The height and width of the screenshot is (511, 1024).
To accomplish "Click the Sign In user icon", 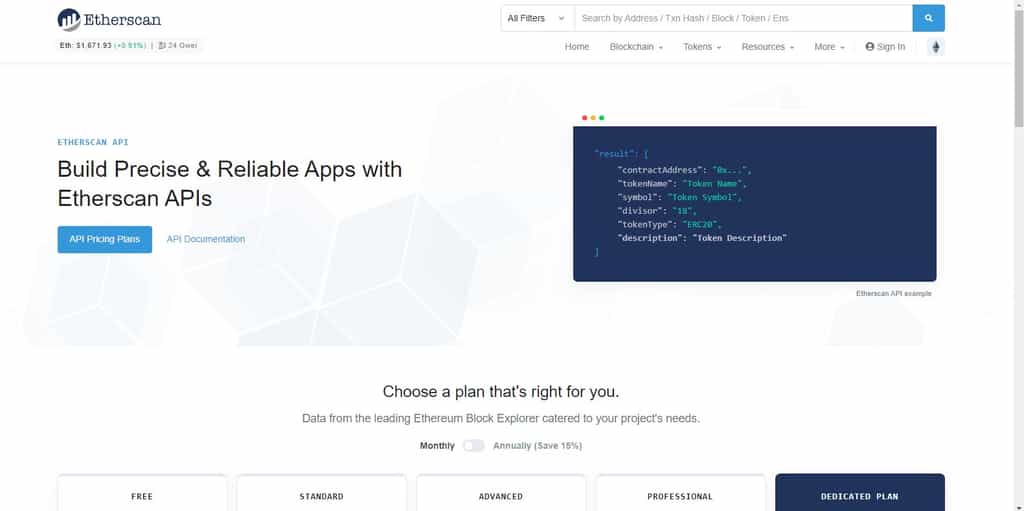I will coord(869,47).
